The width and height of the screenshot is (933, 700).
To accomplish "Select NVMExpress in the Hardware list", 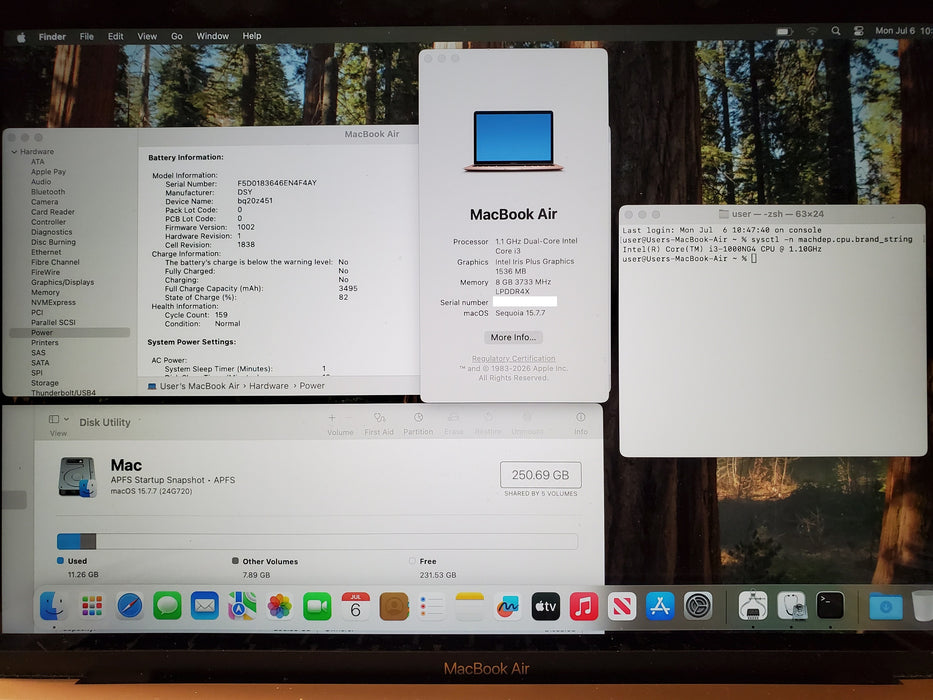I will [x=54, y=302].
